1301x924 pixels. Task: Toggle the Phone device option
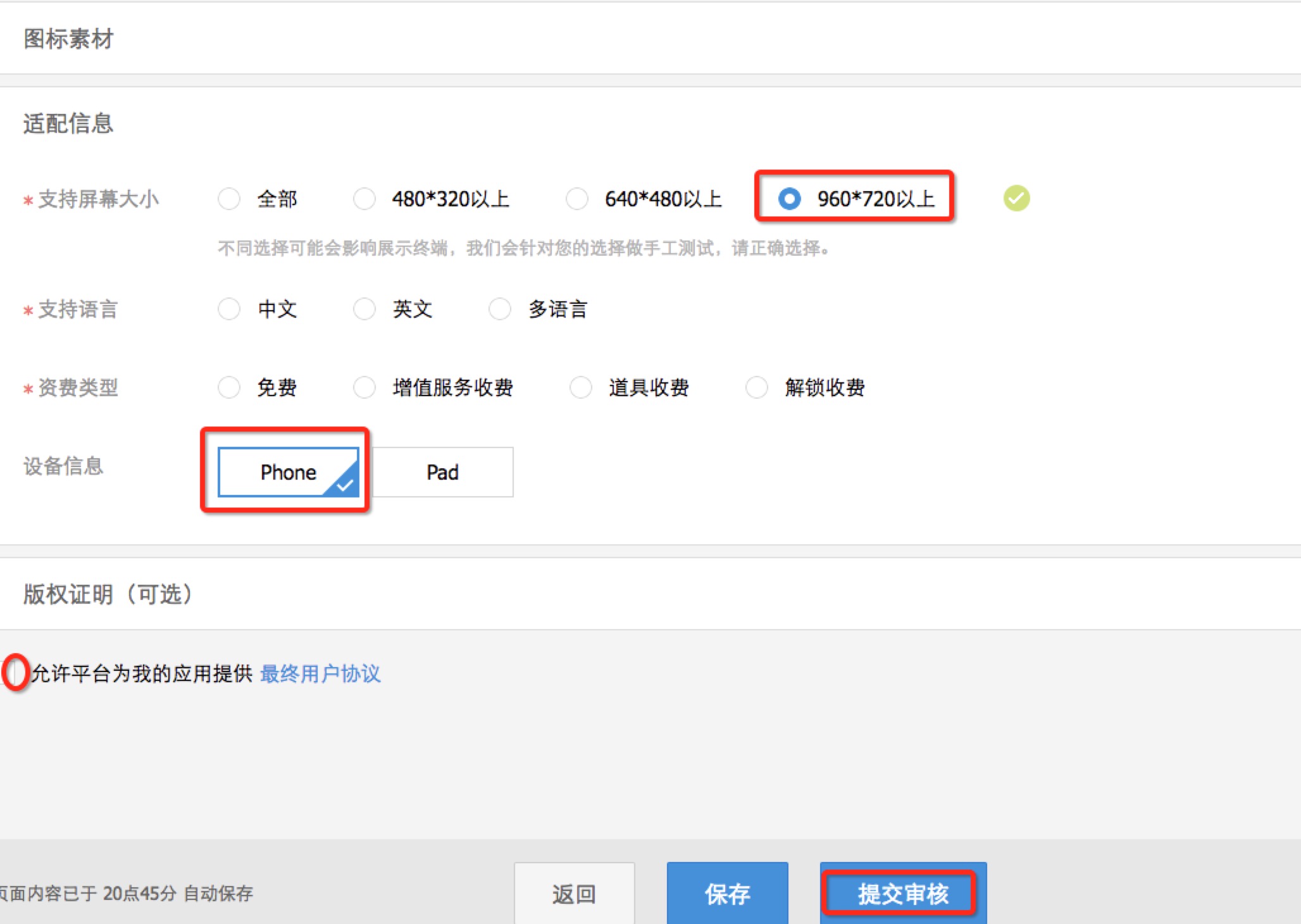click(288, 472)
